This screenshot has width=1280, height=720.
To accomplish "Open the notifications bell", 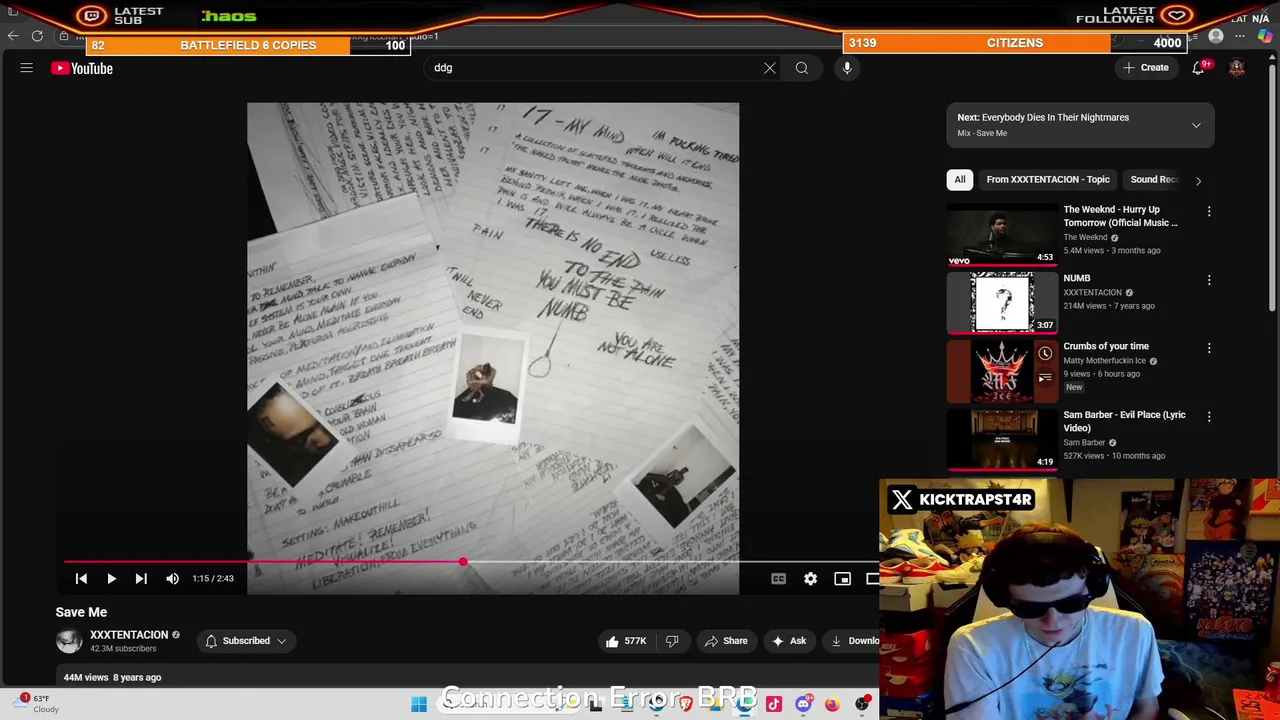I will [1198, 68].
